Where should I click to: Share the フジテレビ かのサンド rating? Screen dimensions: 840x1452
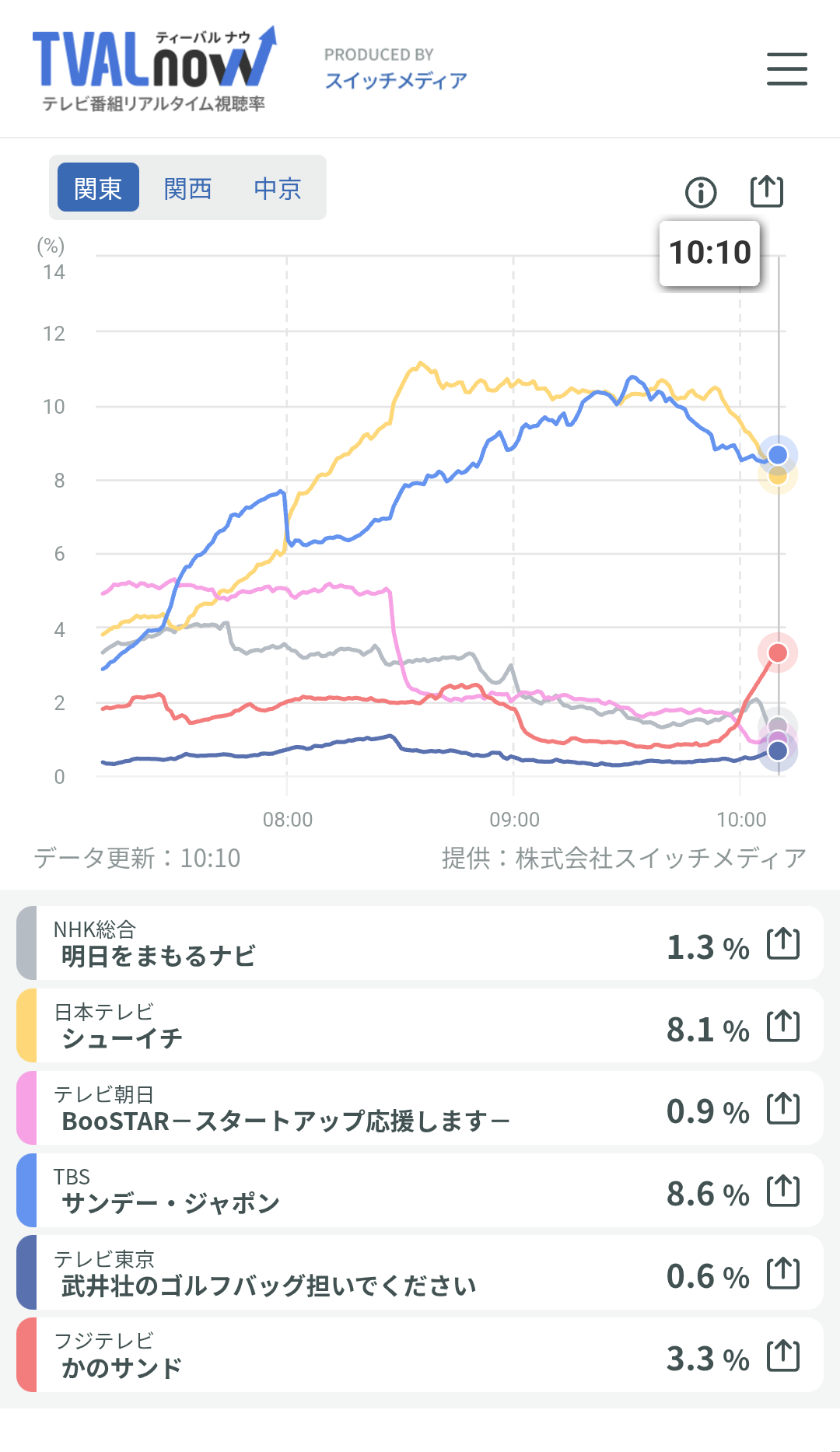(783, 1356)
